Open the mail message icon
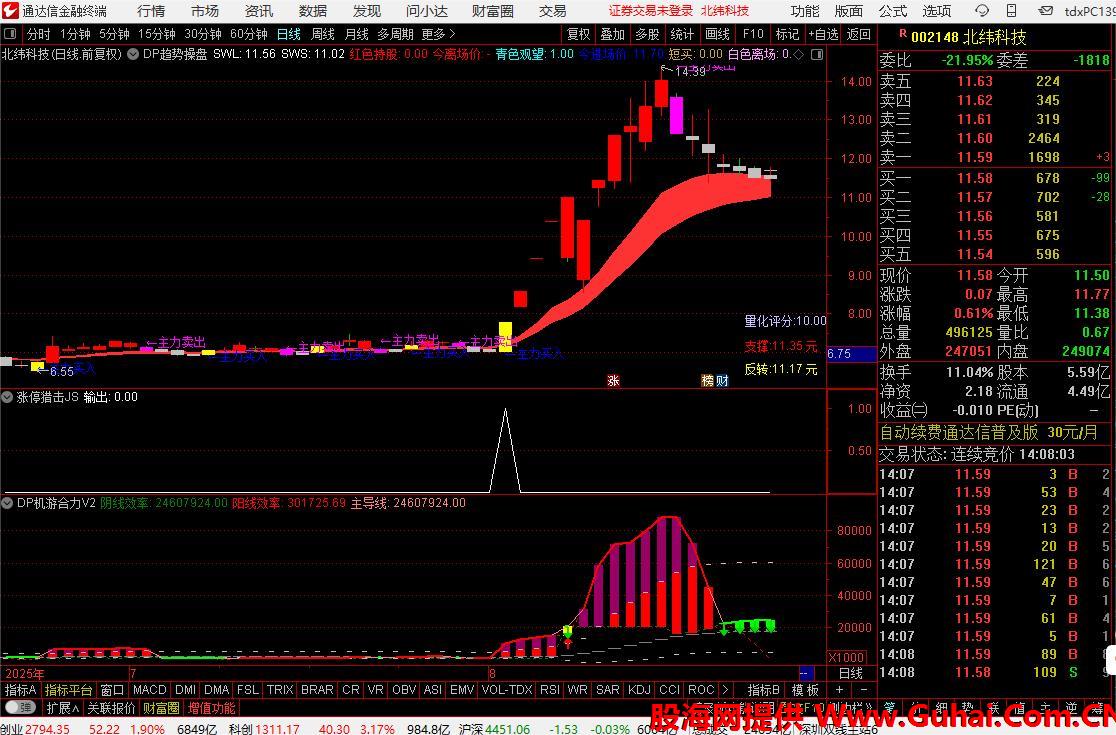Viewport: 1116px width, 735px height. tap(1046, 11)
